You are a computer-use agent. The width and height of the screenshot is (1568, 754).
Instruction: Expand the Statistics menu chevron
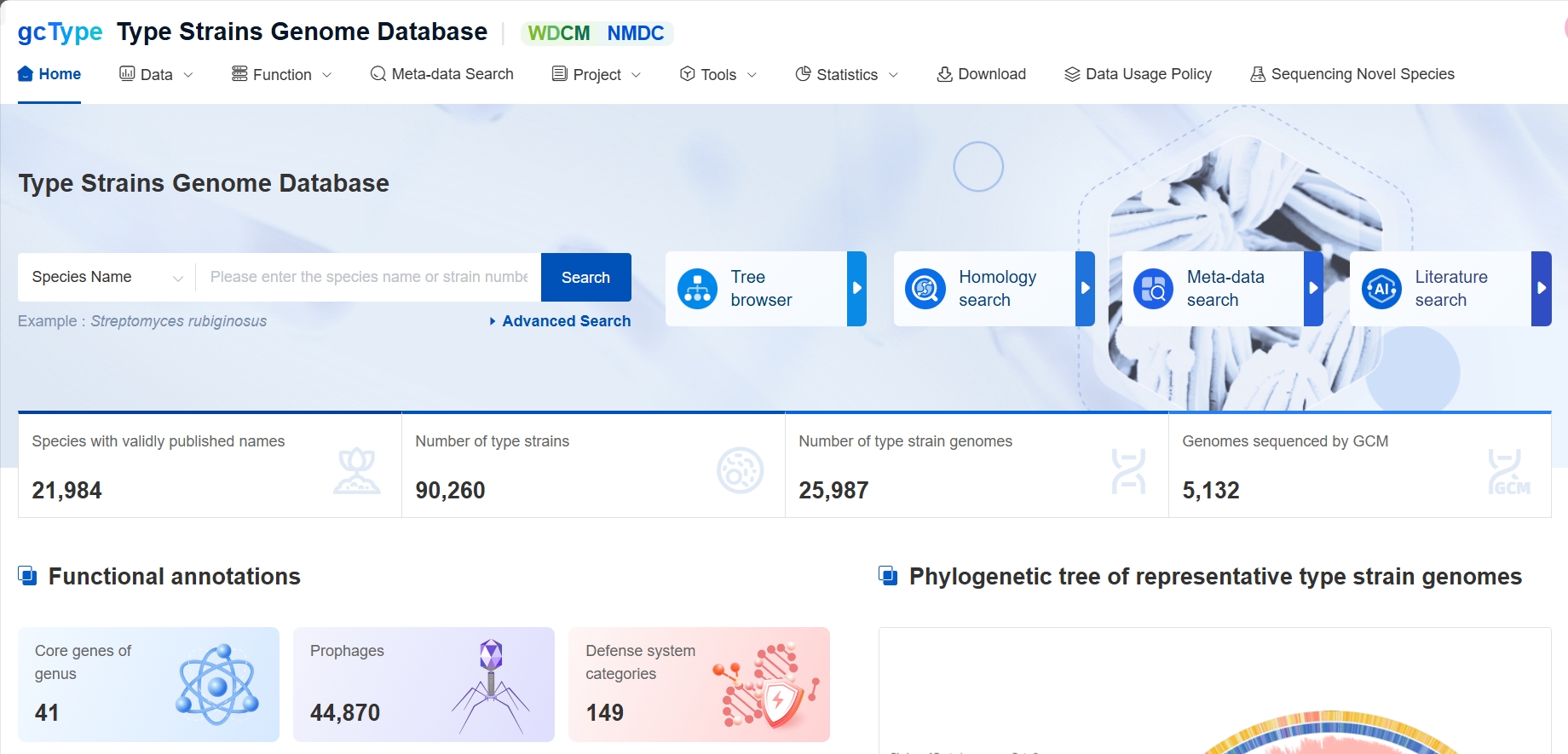click(x=893, y=75)
